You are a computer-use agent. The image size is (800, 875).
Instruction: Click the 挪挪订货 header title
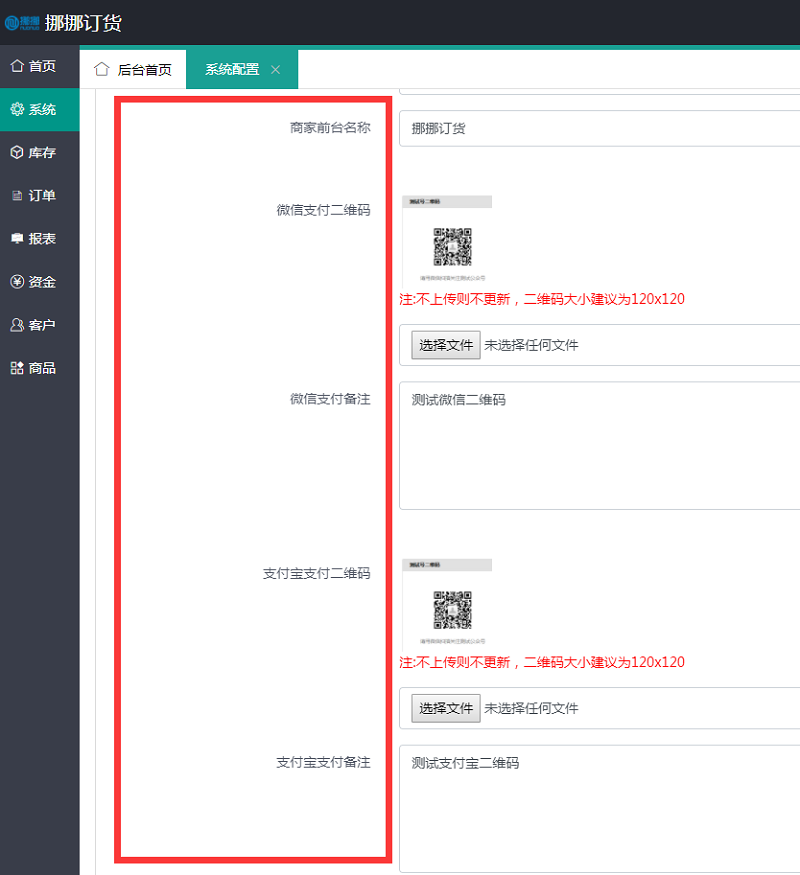point(83,23)
